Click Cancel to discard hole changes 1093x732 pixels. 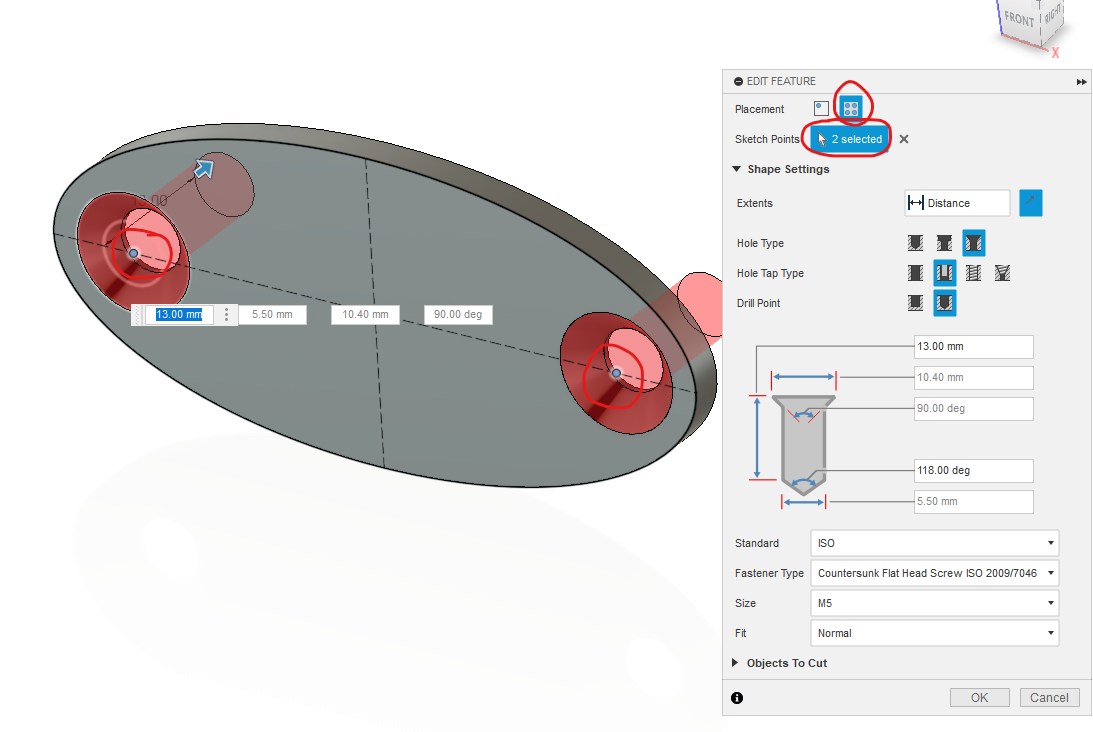pyautogui.click(x=1049, y=697)
